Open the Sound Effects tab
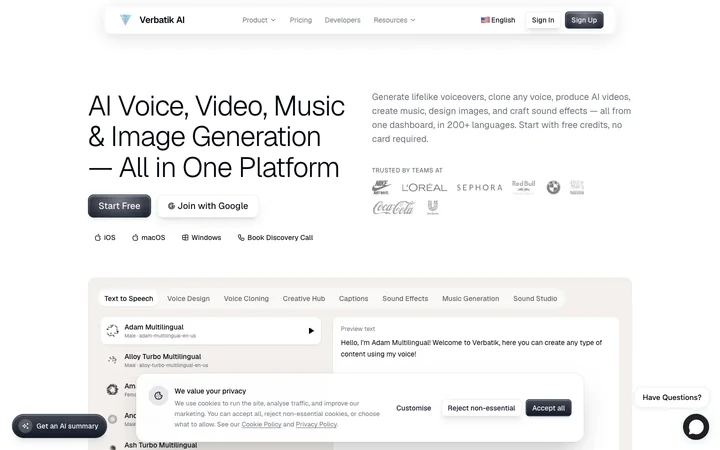Image resolution: width=720 pixels, height=450 pixels. 405,298
